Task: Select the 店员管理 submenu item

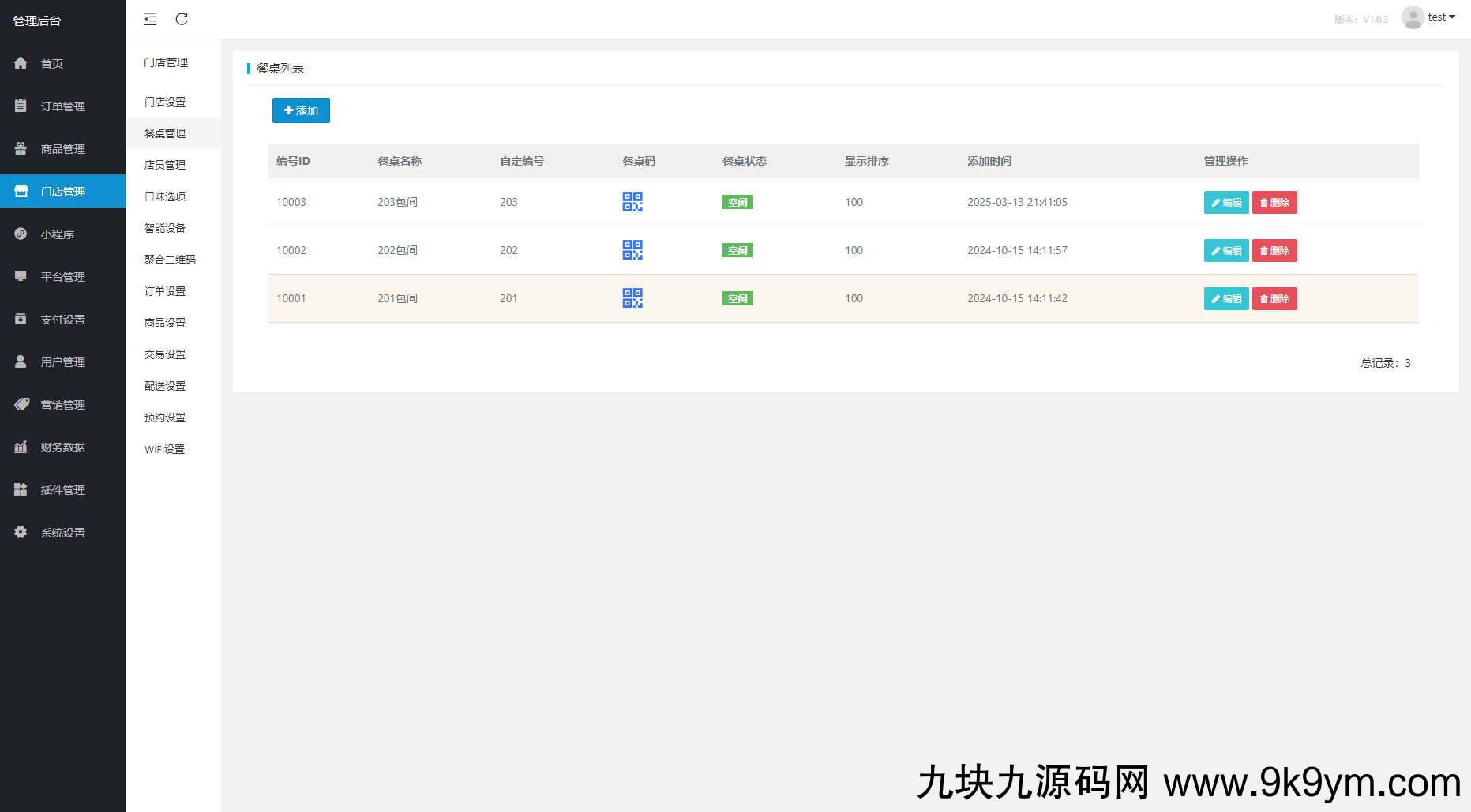Action: coord(174,165)
